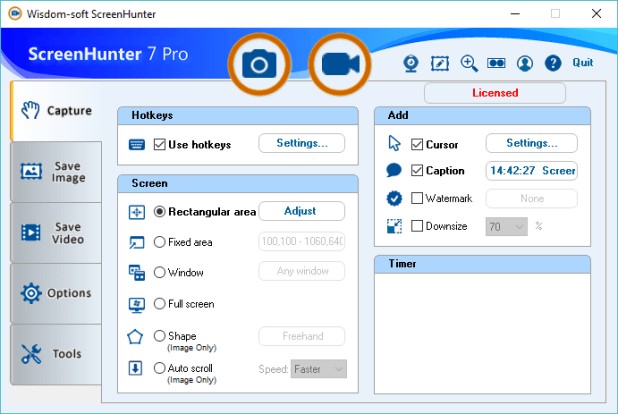Click the Licensed button
Viewport: 618px width, 414px height.
[x=495, y=93]
